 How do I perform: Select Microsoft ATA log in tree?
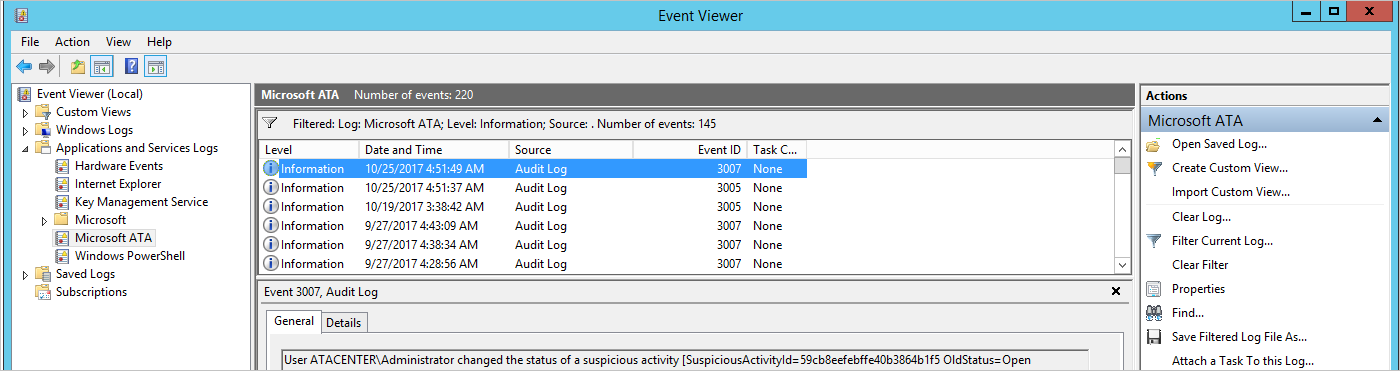click(114, 238)
